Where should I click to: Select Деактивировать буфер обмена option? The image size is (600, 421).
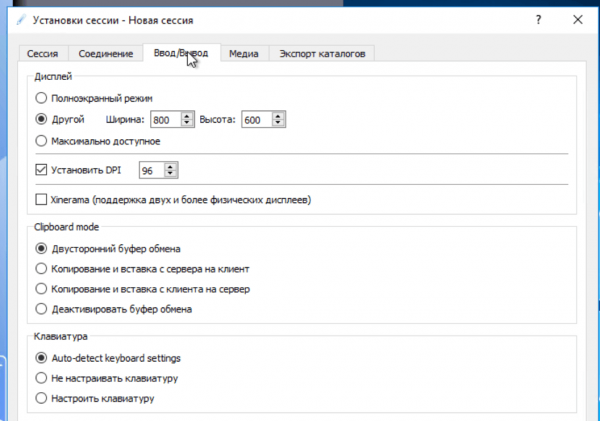41,309
